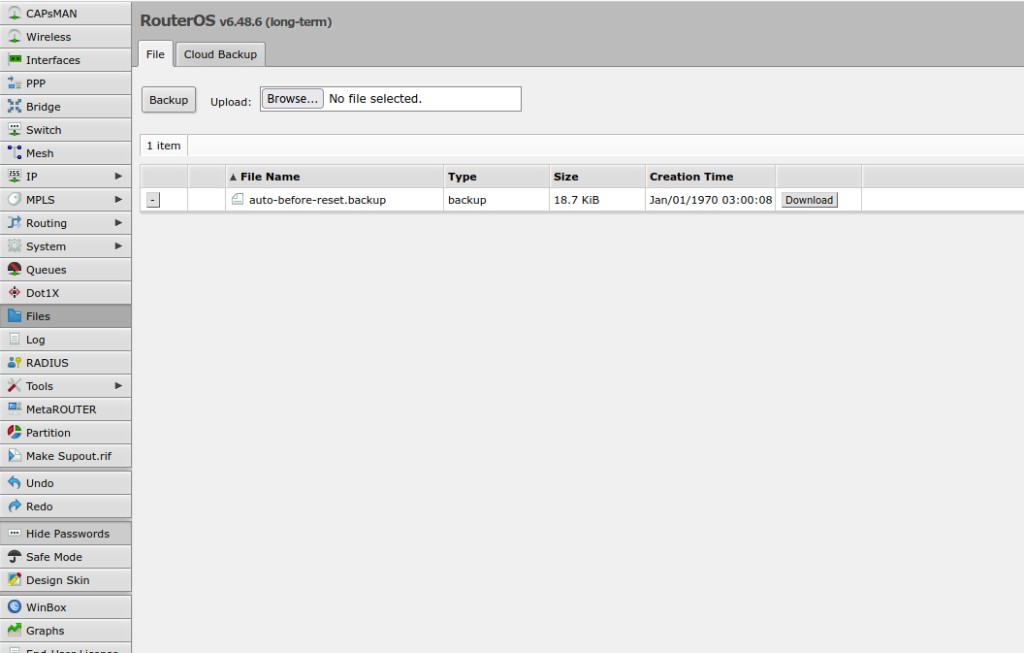Screen dimensions: 1024x653
Task: Open the Switch menu icon
Action: point(14,129)
